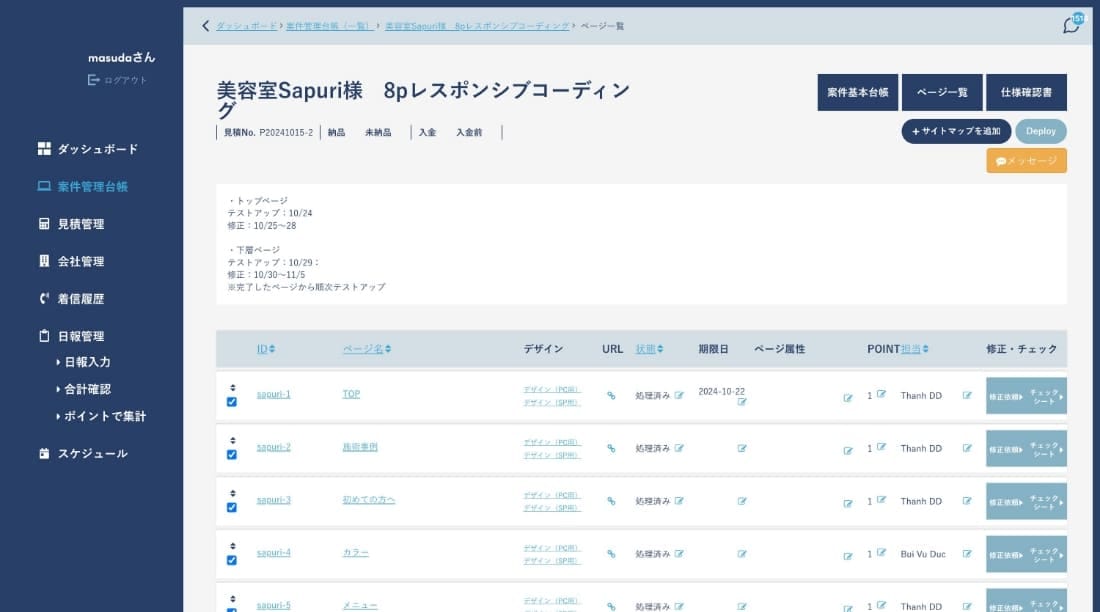Click the edit pencil beside Thanh DD on sapuri-1
The height and width of the screenshot is (612, 1100).
tap(966, 395)
